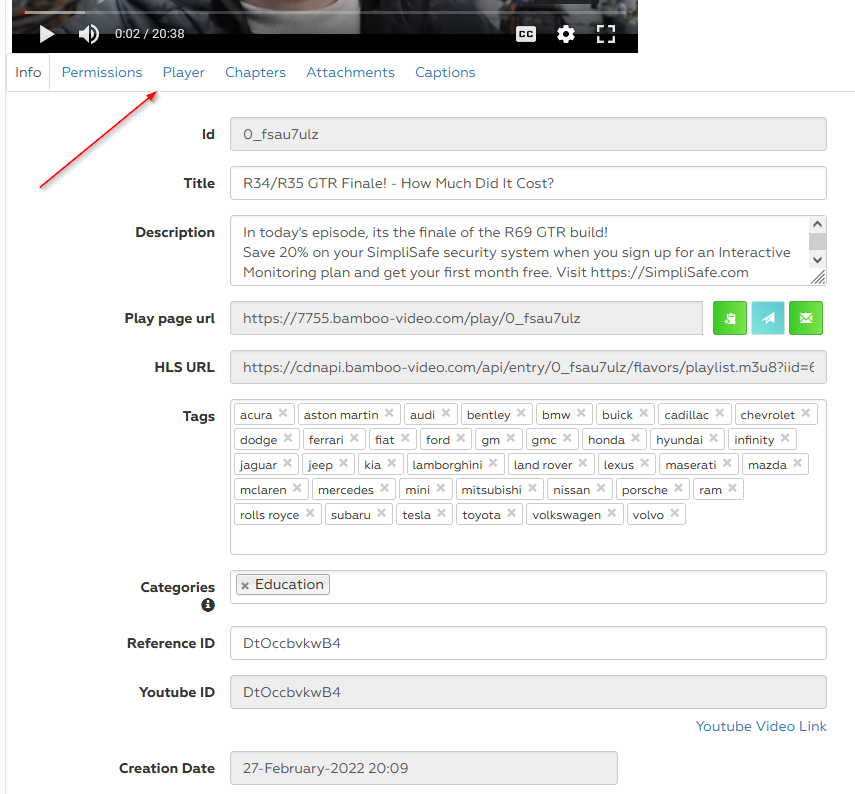This screenshot has height=794, width=855.
Task: Remove the audi tag
Action: point(446,413)
